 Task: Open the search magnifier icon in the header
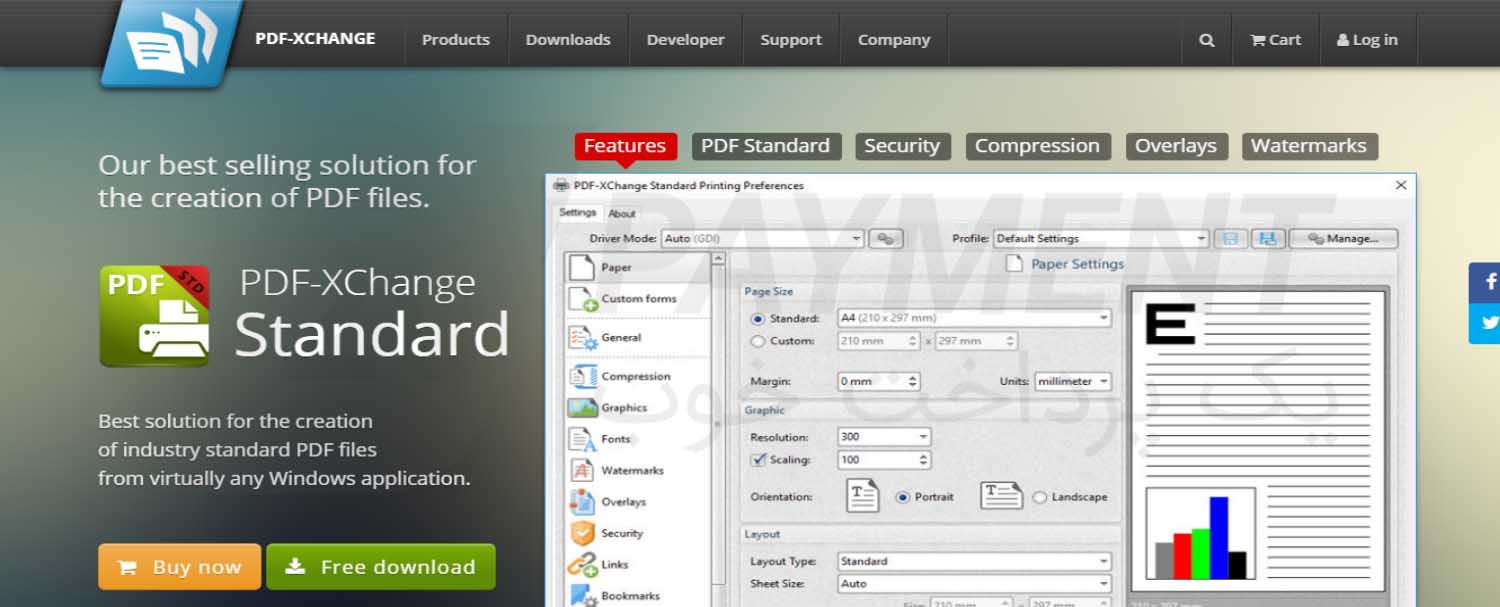click(1207, 40)
